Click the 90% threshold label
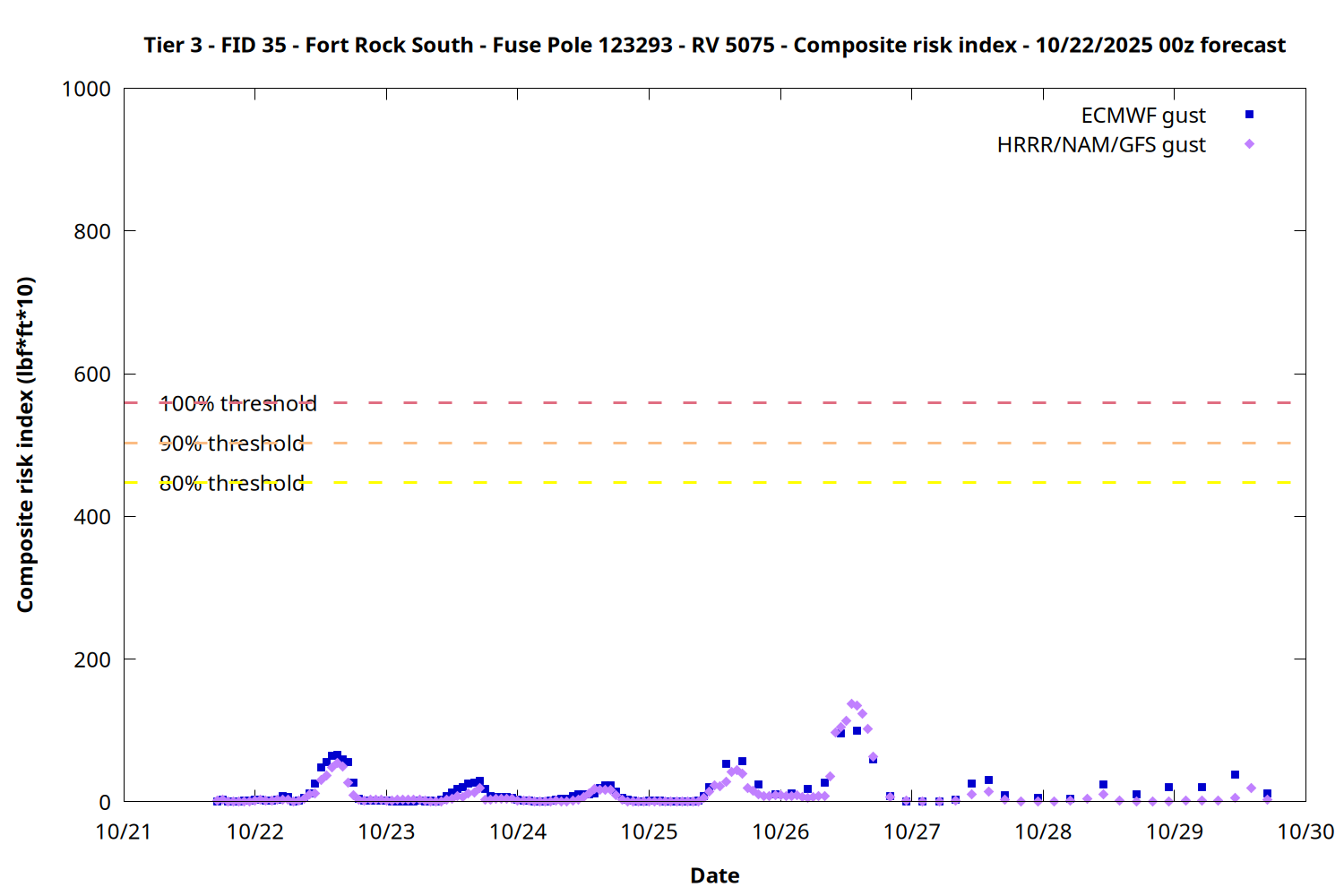 click(x=232, y=444)
